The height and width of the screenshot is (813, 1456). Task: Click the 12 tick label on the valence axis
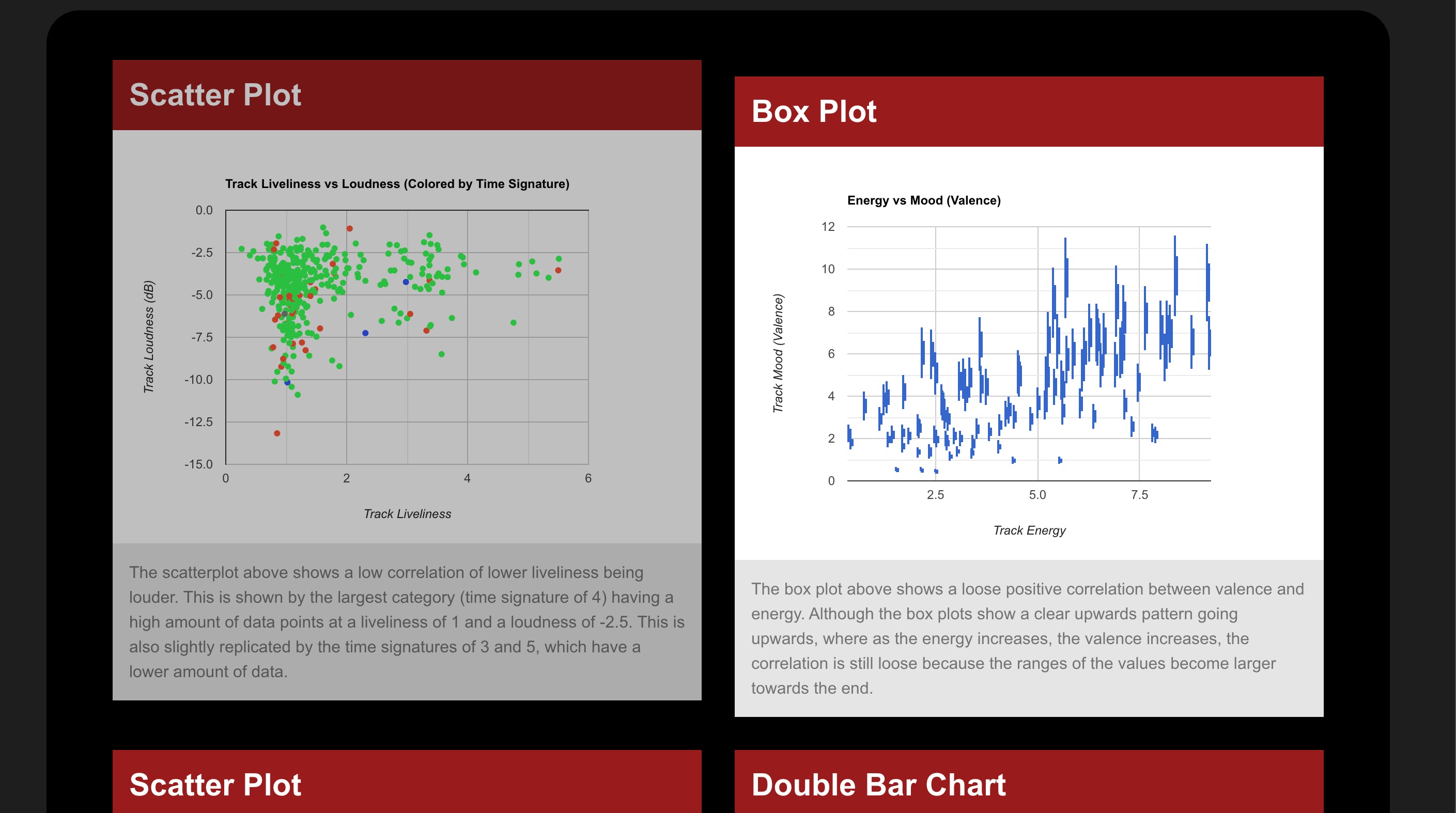click(x=828, y=227)
